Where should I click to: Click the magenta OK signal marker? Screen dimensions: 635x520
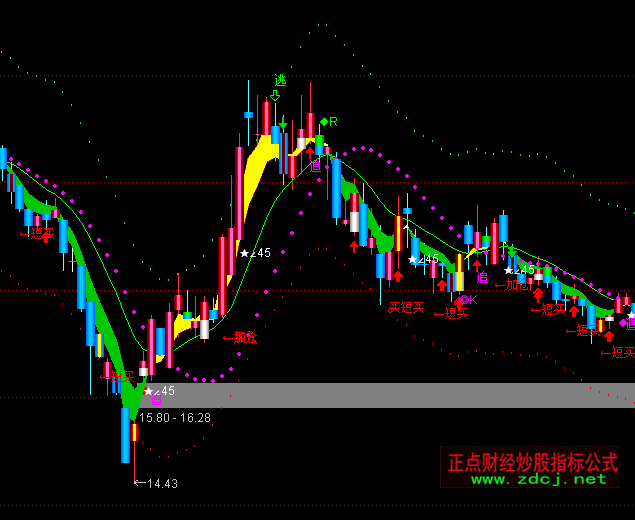tap(467, 299)
